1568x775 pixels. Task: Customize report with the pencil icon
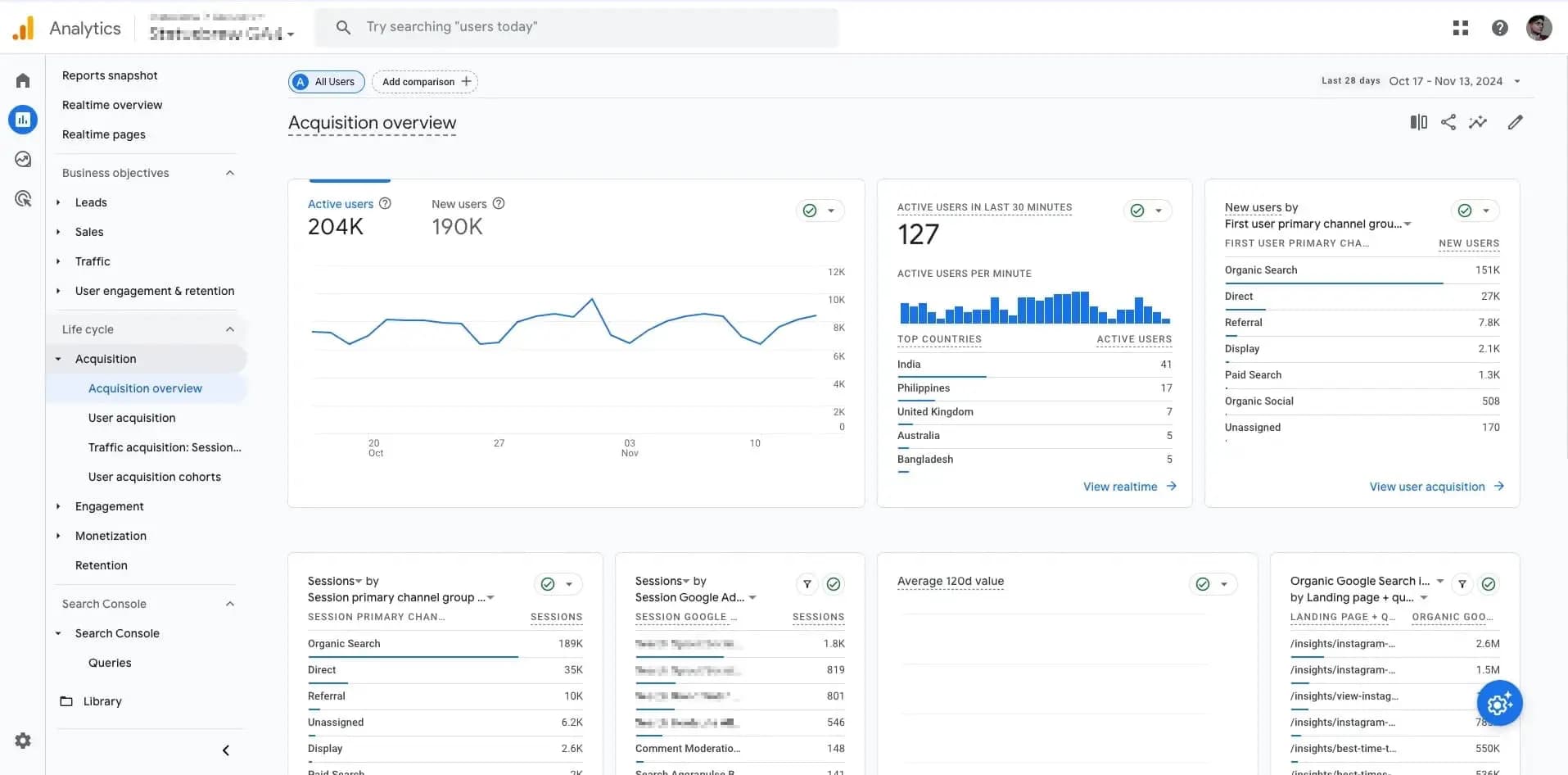[x=1516, y=122]
